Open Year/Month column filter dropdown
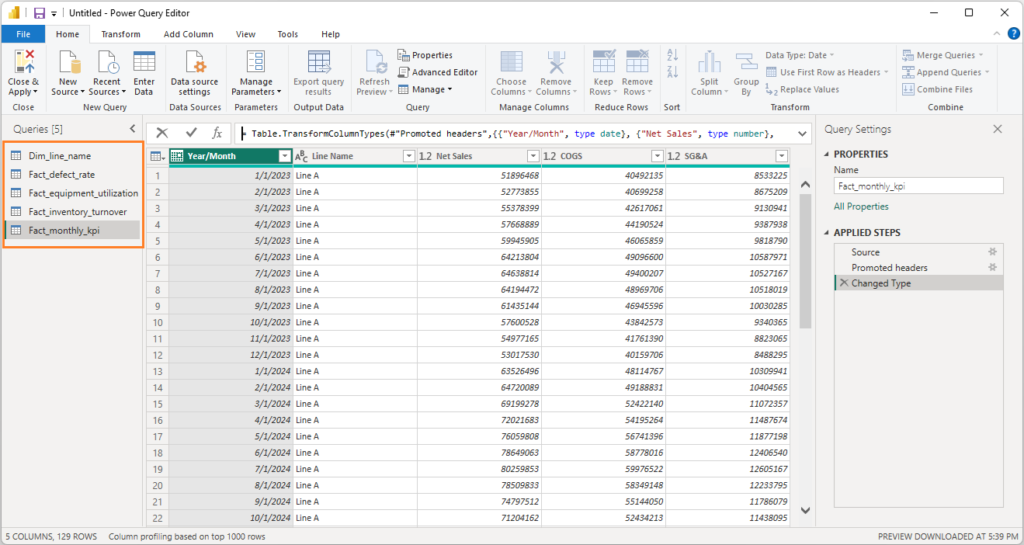Screen dimensions: 1024x545 [x=284, y=156]
